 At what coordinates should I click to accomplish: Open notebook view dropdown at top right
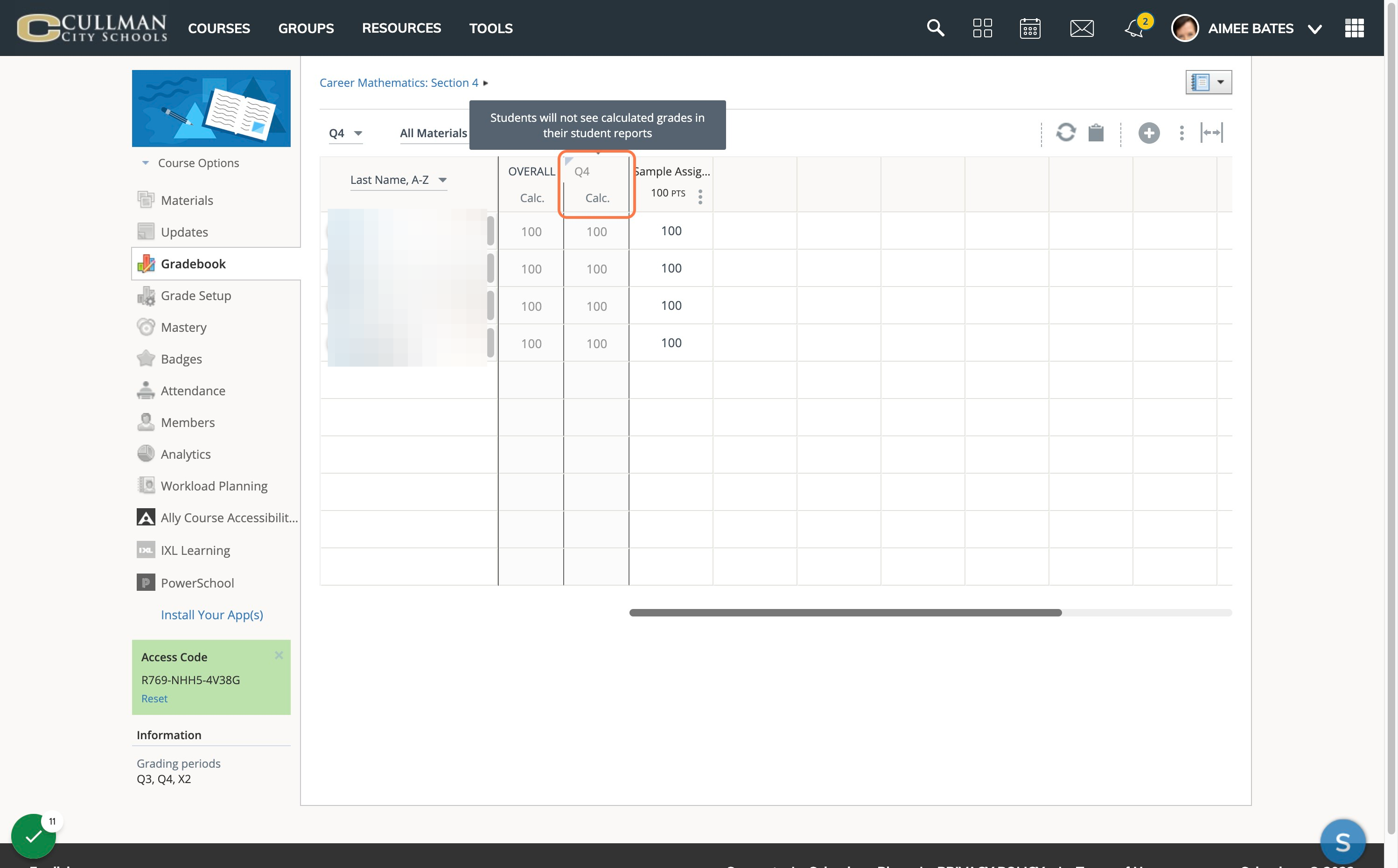[1209, 82]
